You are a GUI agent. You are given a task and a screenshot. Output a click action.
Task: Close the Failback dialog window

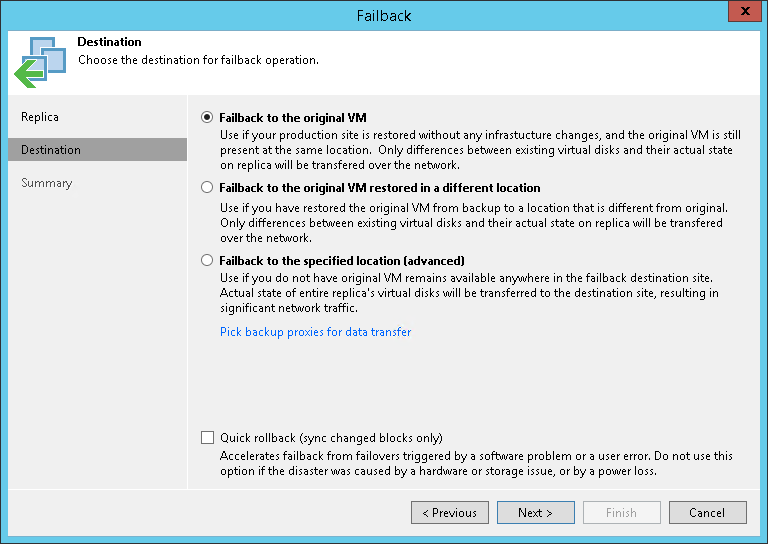[x=742, y=15]
